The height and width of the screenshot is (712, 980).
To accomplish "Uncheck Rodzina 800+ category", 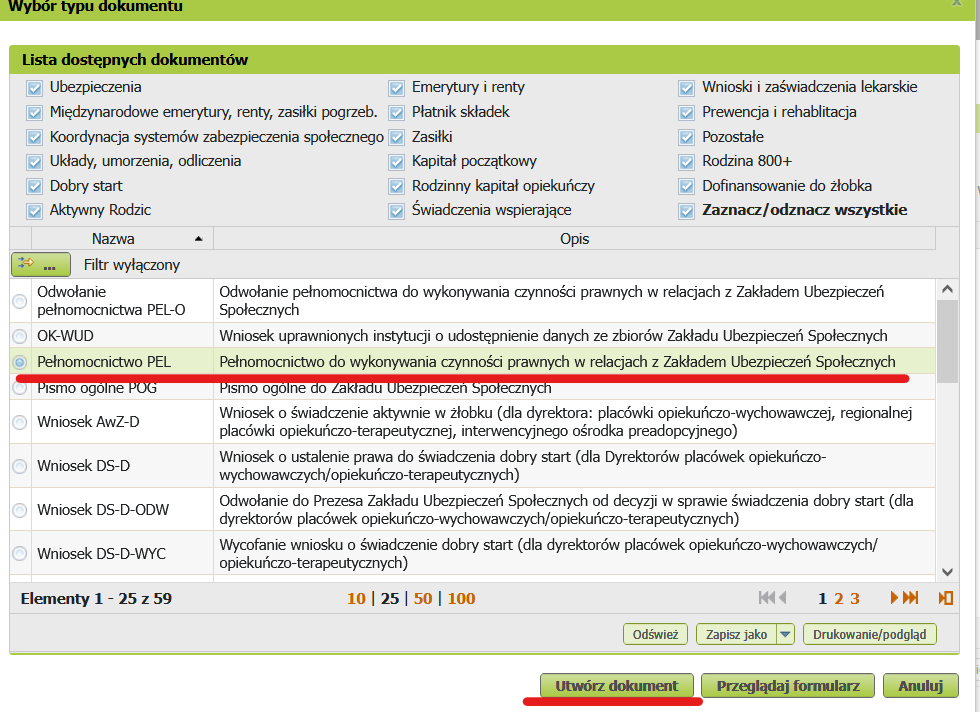I will (x=686, y=163).
